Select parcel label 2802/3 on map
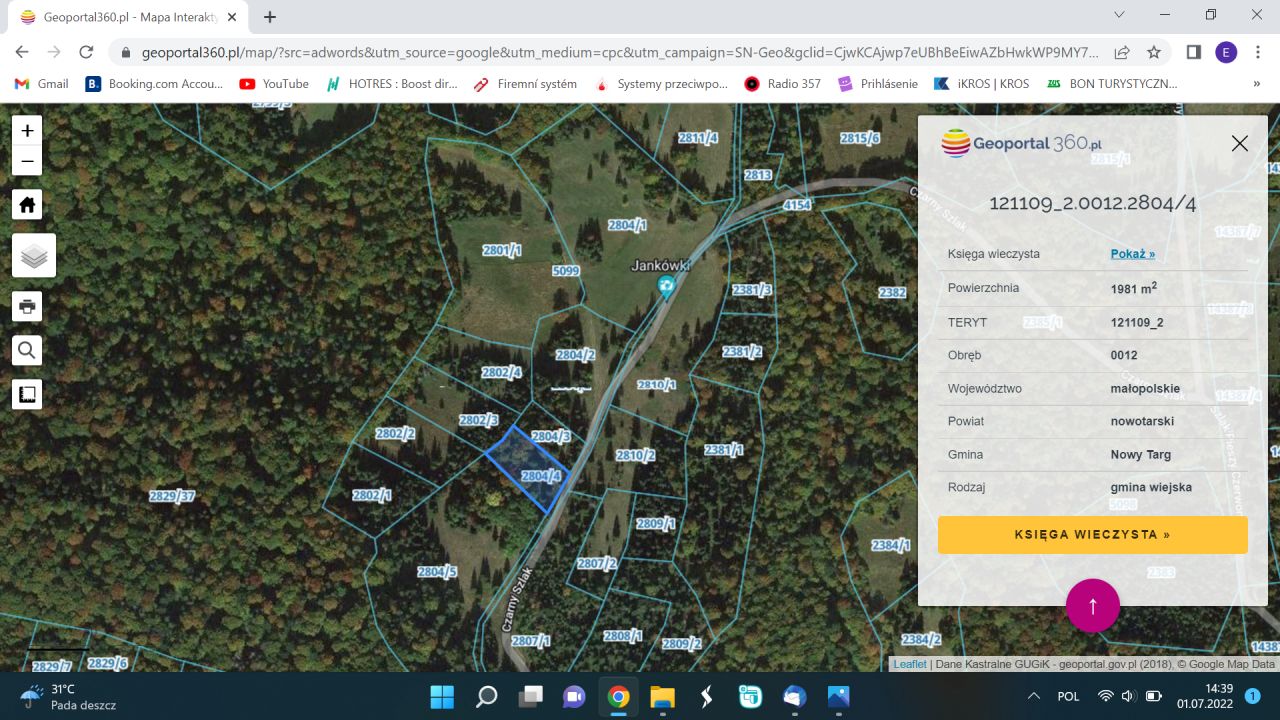Viewport: 1280px width, 720px height. pyautogui.click(x=478, y=420)
